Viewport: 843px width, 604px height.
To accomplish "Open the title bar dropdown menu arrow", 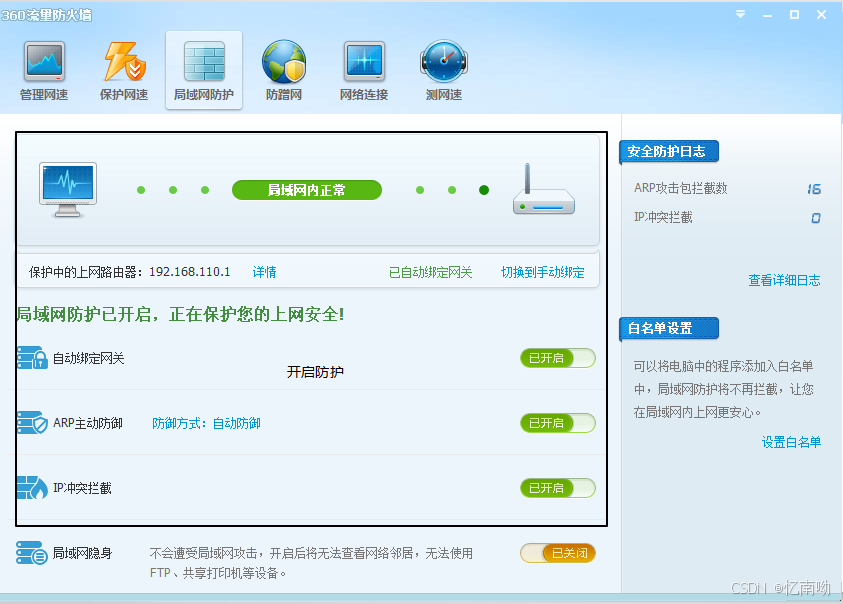I will click(x=740, y=15).
